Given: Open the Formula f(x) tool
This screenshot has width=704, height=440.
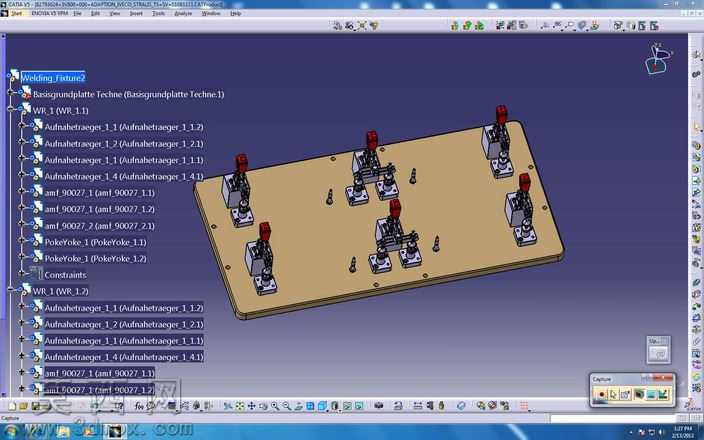Looking at the screenshot, I should click(x=140, y=406).
